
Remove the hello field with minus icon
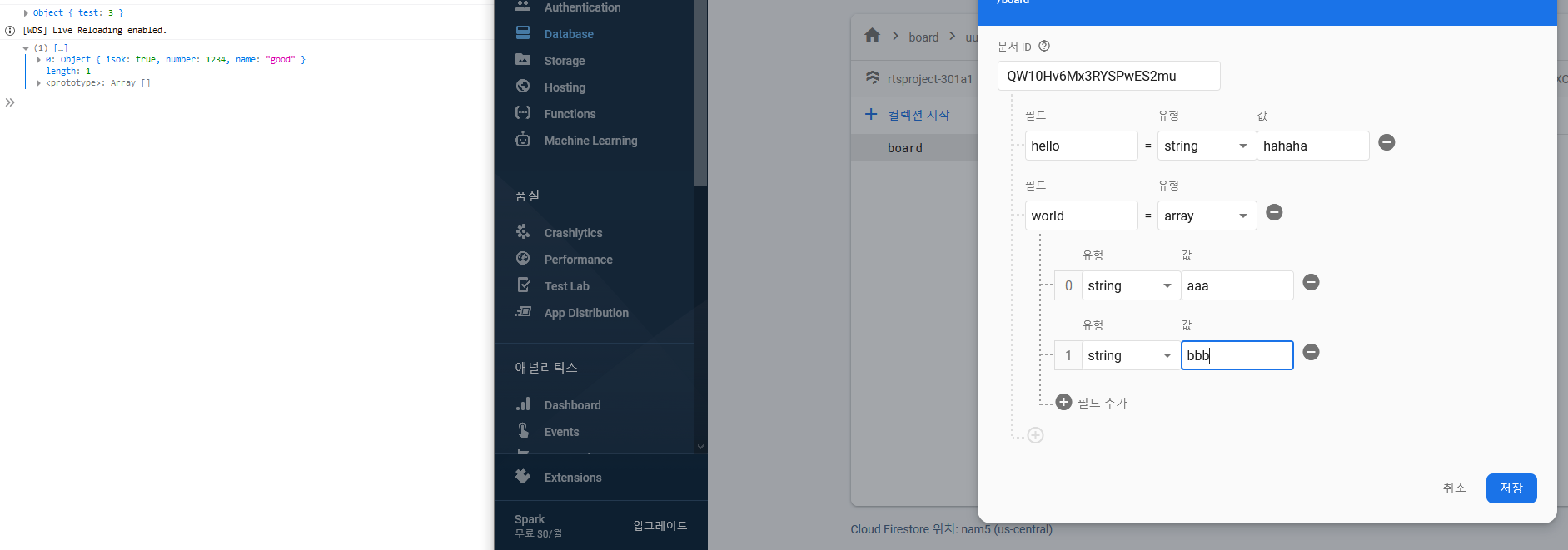click(1386, 142)
